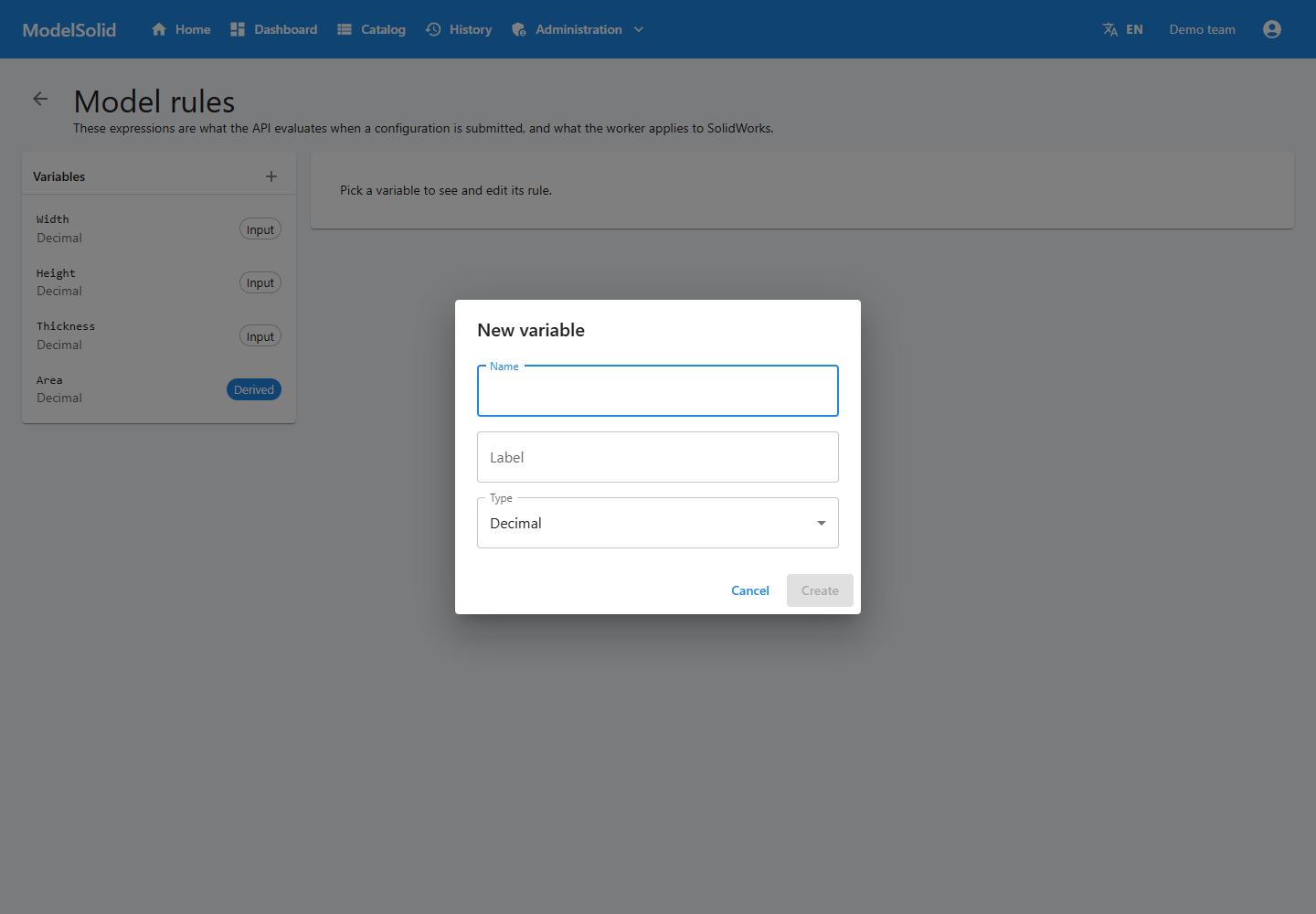Click the Model rules page heading
The image size is (1316, 914).
pos(154,101)
